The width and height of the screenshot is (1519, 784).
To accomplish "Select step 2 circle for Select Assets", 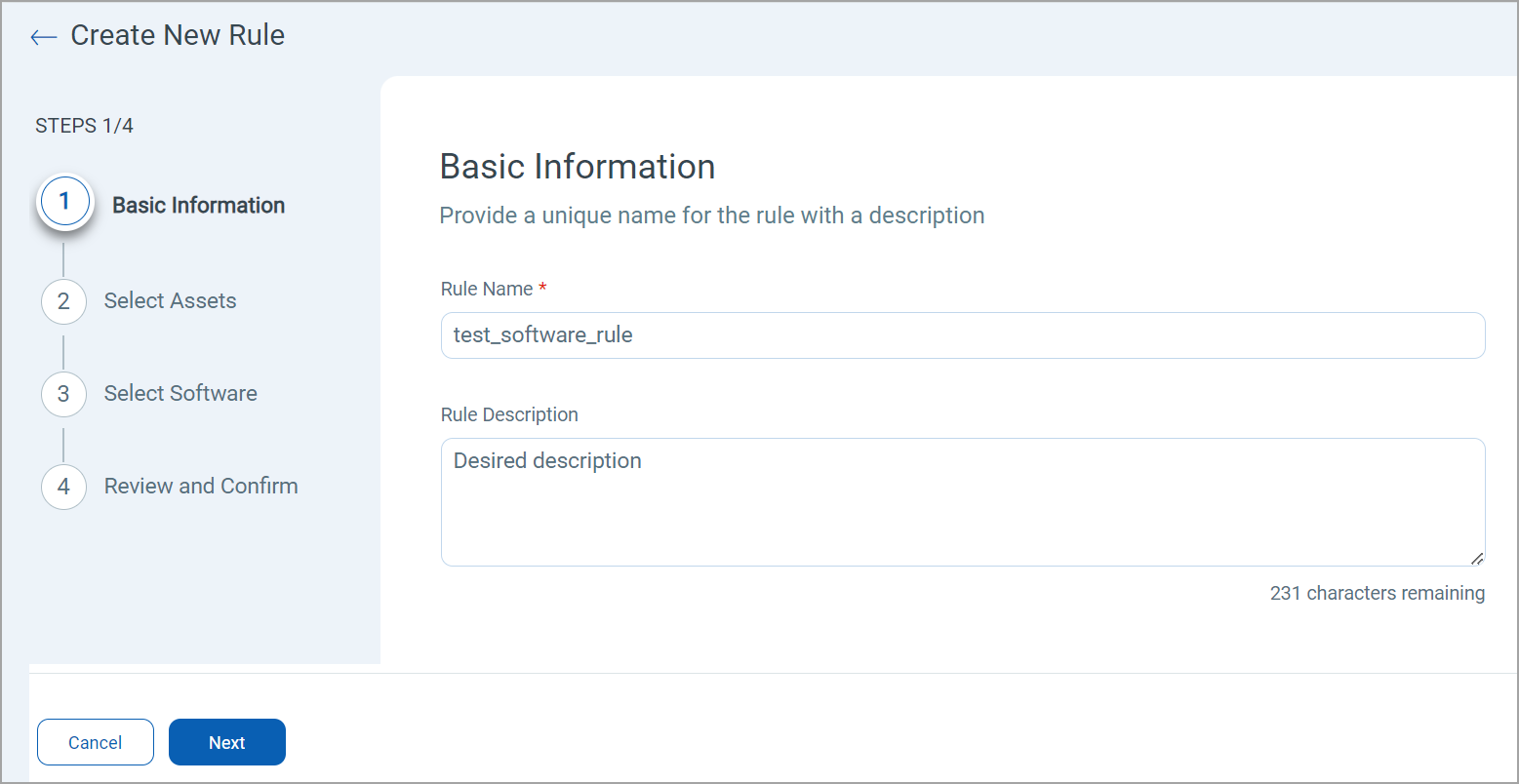I will point(63,301).
